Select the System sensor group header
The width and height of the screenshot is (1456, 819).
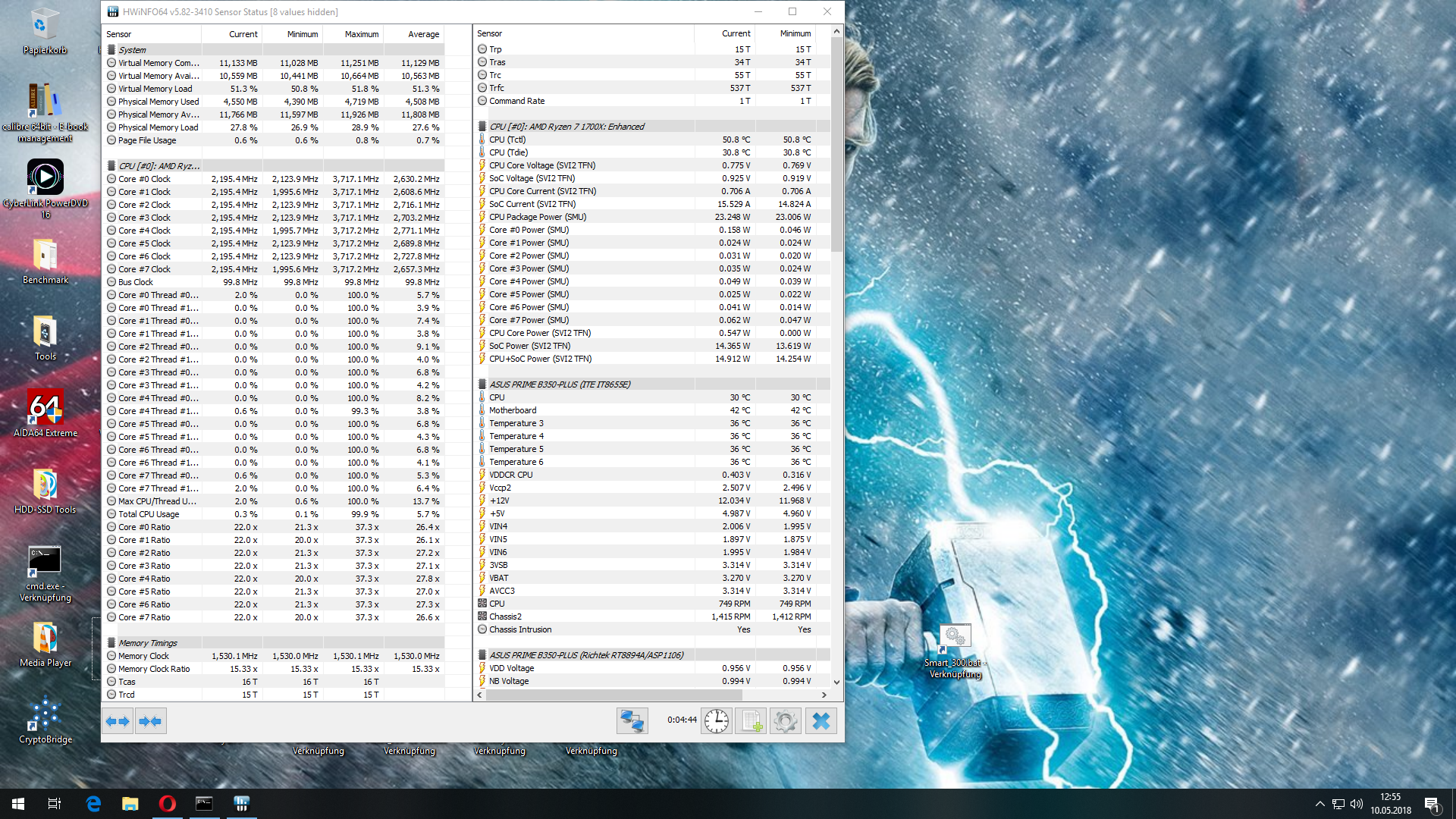point(132,50)
